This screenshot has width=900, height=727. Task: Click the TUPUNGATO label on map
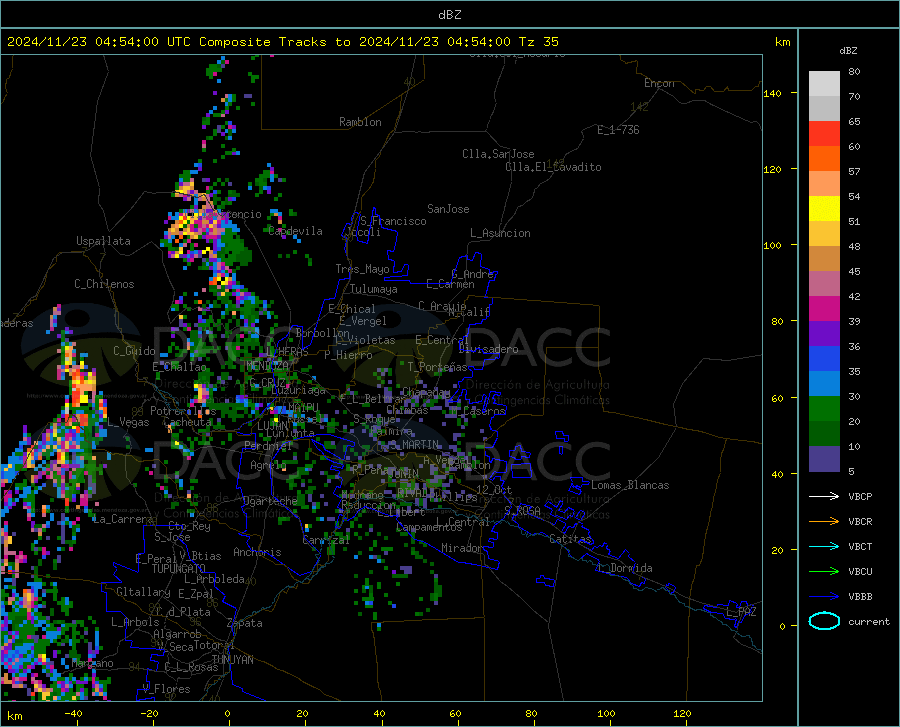click(x=179, y=569)
